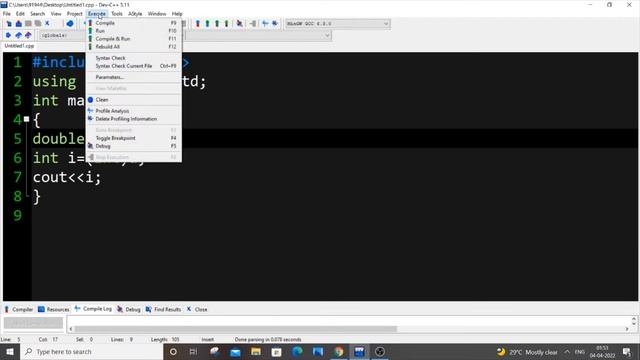
Task: Click the Cortana circle on the taskbar
Action: [x=173, y=351]
